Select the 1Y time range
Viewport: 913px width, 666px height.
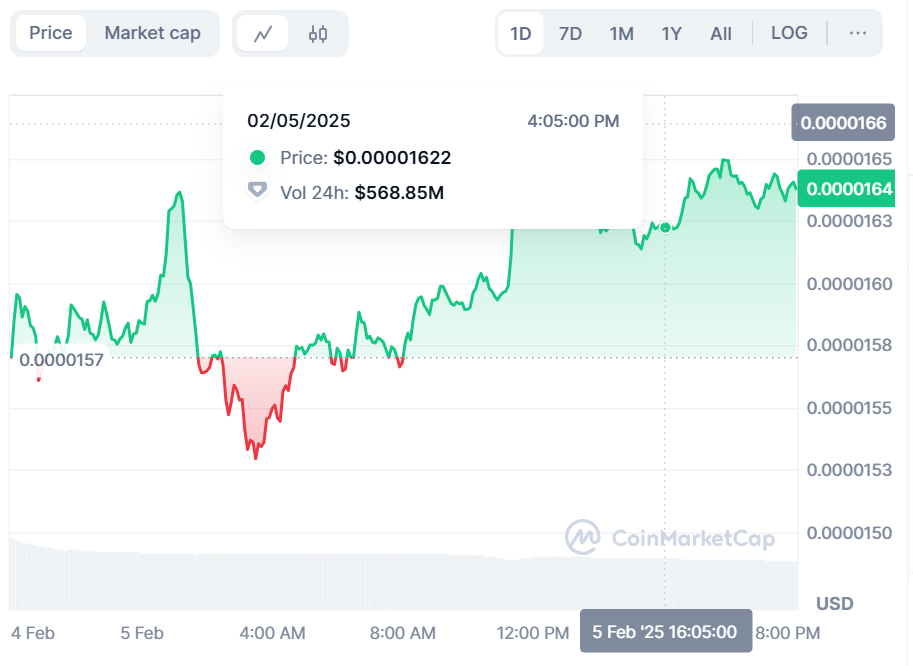pyautogui.click(x=671, y=33)
